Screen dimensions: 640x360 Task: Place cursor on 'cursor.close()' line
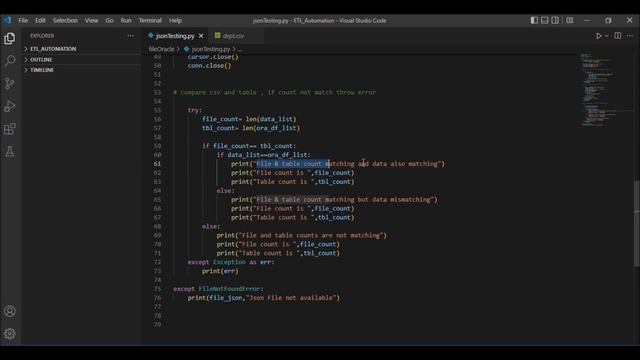click(213, 57)
